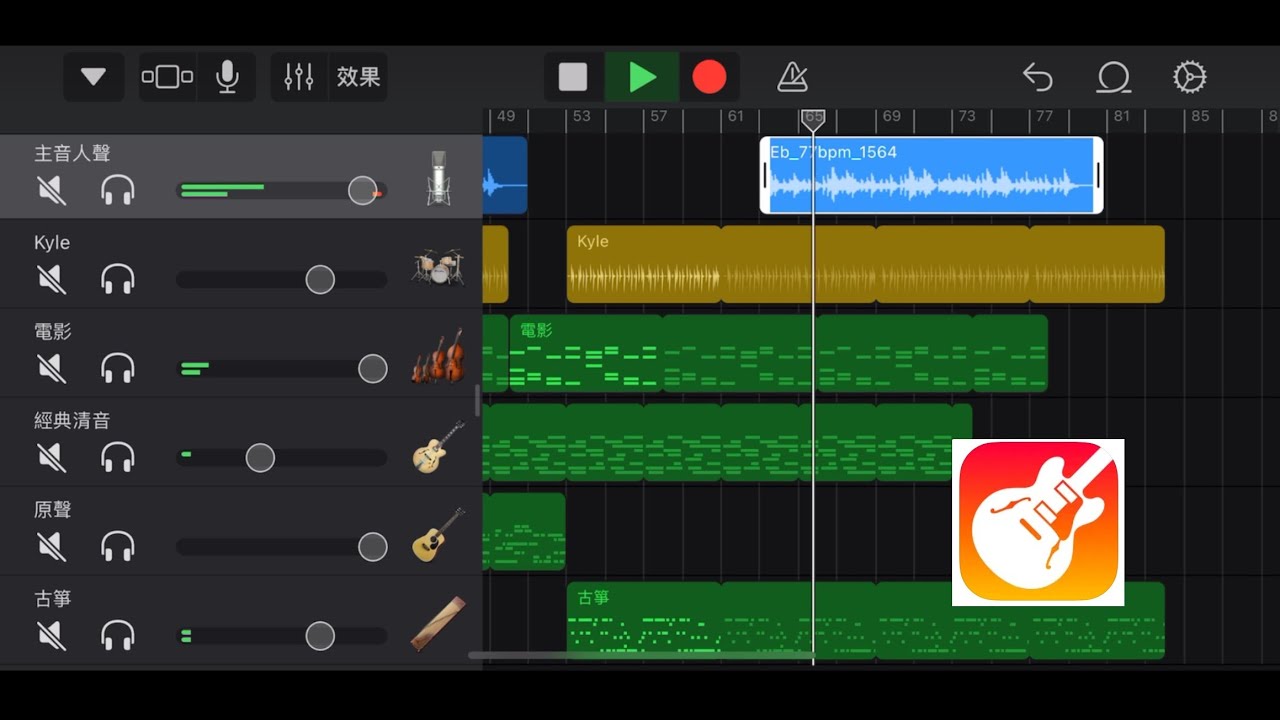Viewport: 1280px width, 720px height.
Task: Select the yellow Kyle drummer region
Action: click(866, 264)
